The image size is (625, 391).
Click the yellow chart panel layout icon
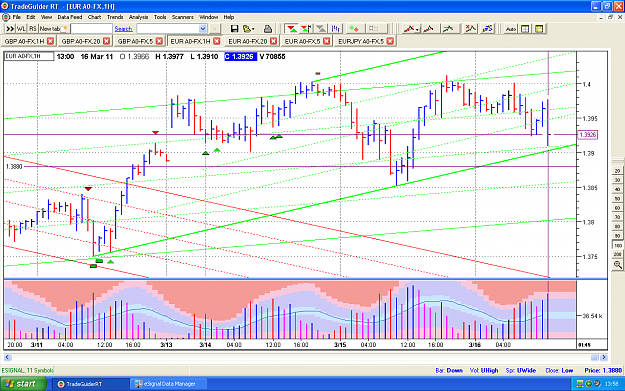pyautogui.click(x=539, y=29)
